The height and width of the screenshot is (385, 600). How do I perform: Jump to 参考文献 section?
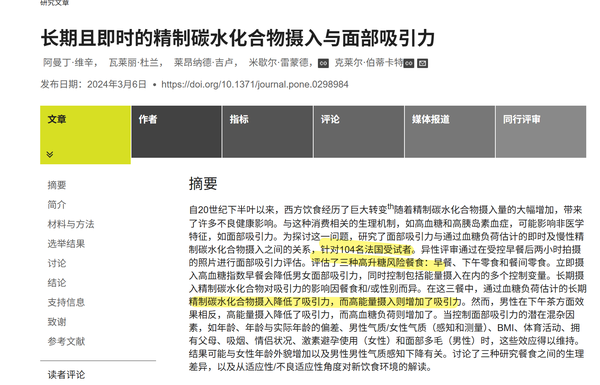66,341
